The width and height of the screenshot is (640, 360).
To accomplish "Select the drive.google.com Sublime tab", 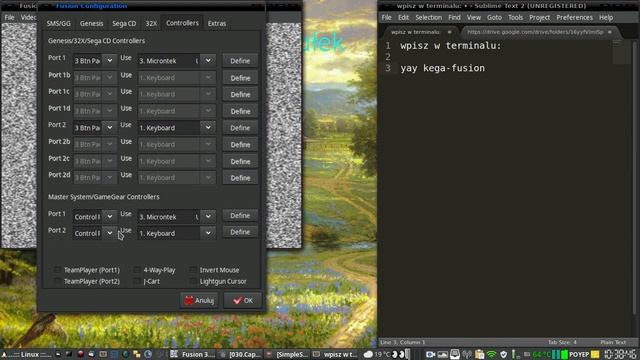I will [x=538, y=32].
